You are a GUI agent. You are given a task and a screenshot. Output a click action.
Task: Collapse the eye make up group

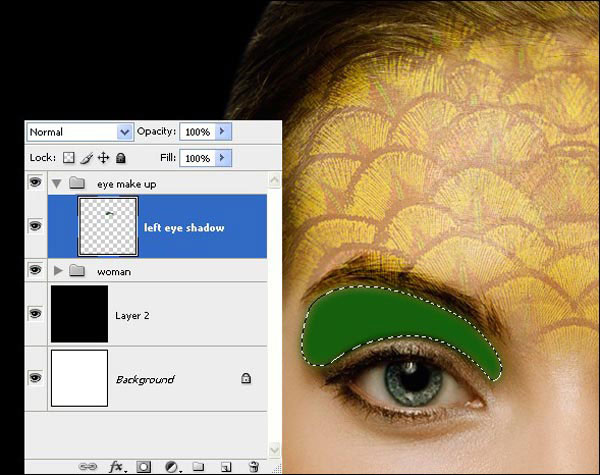pos(57,184)
